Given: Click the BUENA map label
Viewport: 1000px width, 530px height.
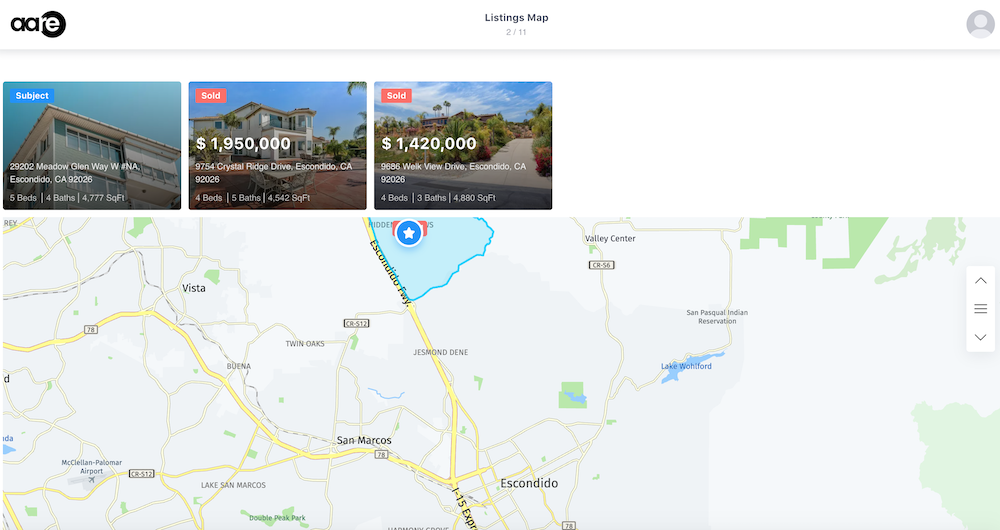Looking at the screenshot, I should point(239,366).
